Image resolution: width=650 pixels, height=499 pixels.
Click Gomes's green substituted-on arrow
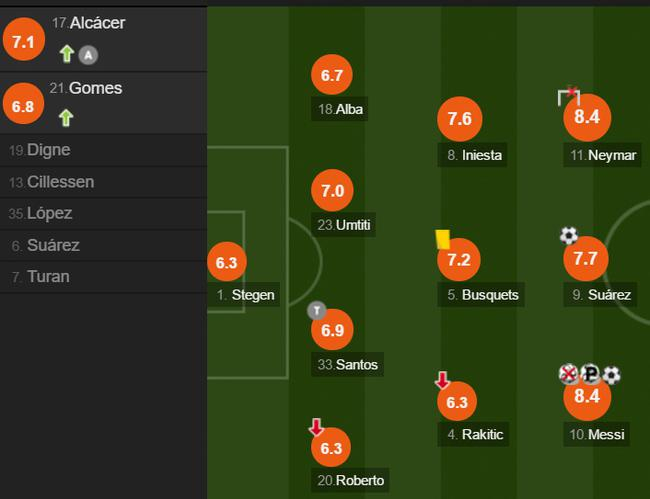[x=66, y=118]
